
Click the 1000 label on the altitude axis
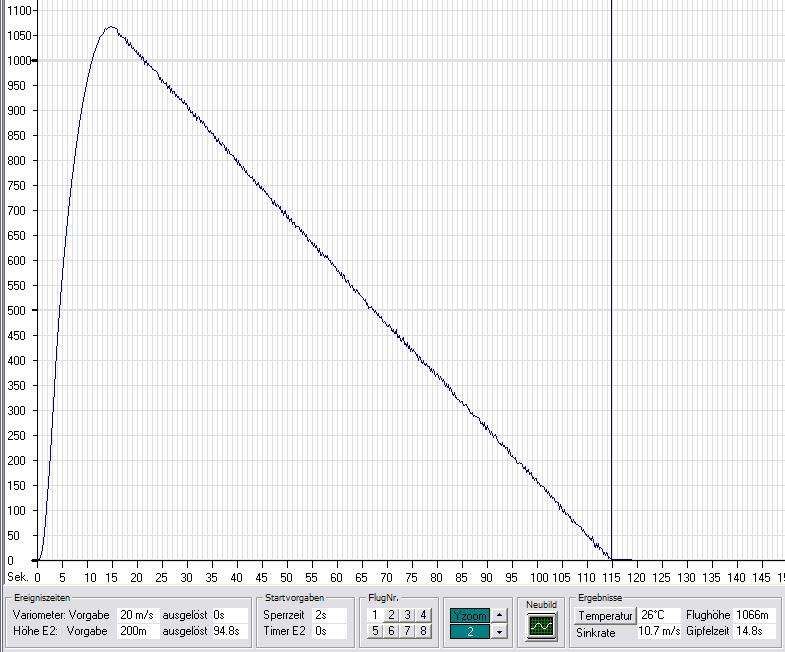tap(19, 61)
